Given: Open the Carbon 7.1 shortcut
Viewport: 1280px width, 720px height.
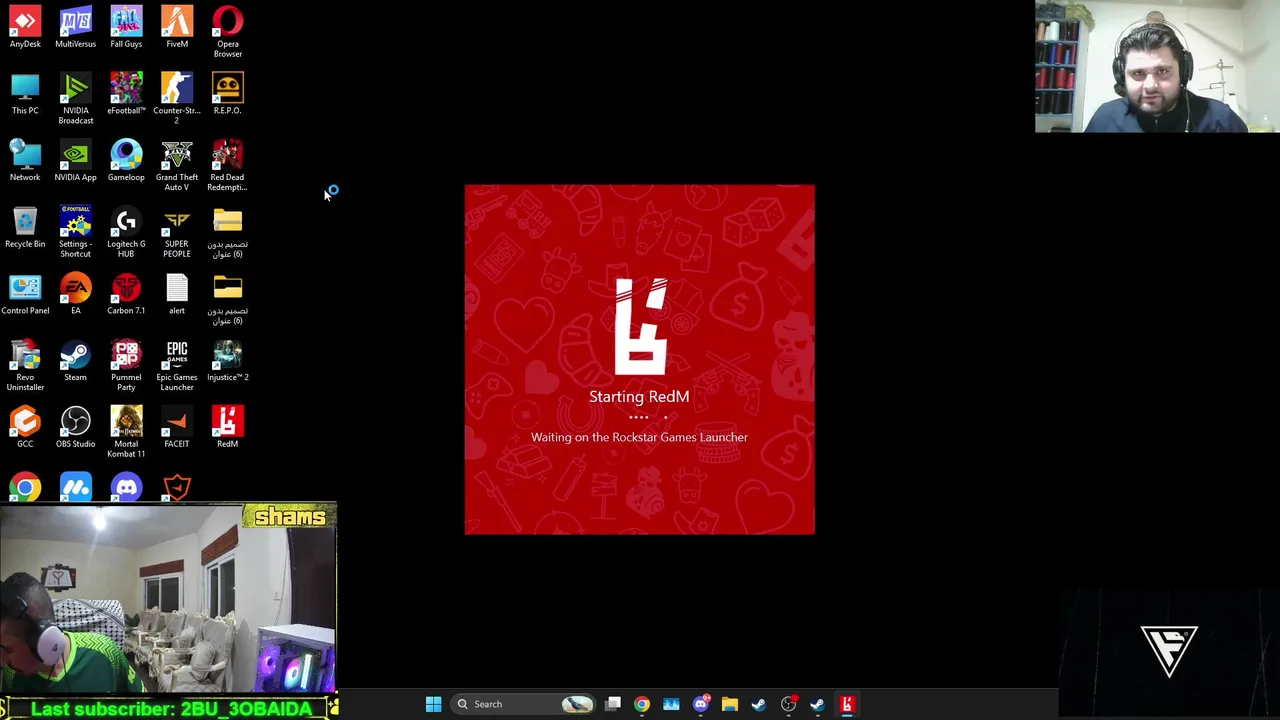Looking at the screenshot, I should point(126,294).
